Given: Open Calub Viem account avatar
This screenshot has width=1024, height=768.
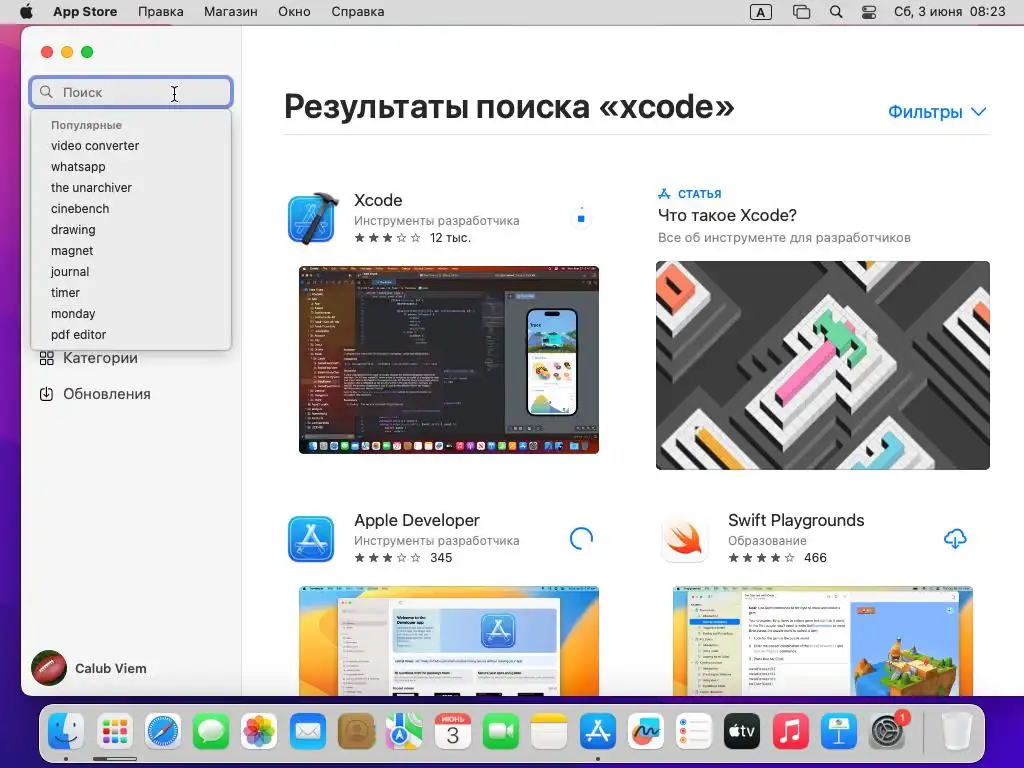Looking at the screenshot, I should coord(49,668).
